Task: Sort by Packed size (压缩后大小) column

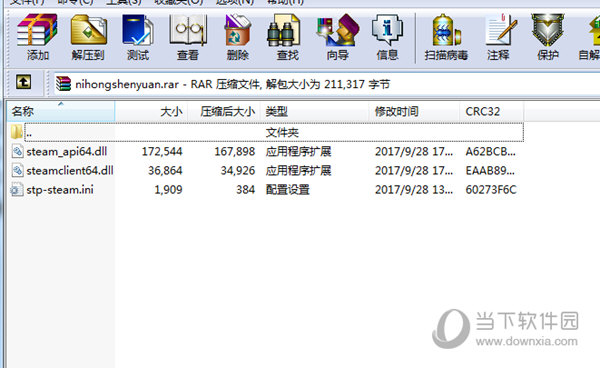Action: point(224,111)
